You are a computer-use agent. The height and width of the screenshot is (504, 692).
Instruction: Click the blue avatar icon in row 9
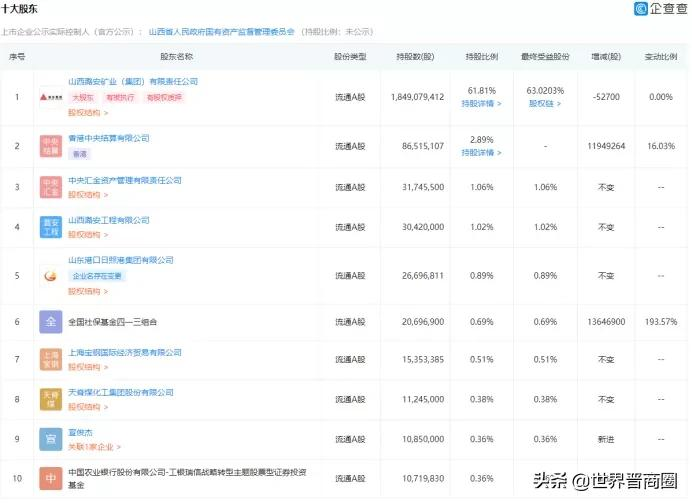point(51,439)
